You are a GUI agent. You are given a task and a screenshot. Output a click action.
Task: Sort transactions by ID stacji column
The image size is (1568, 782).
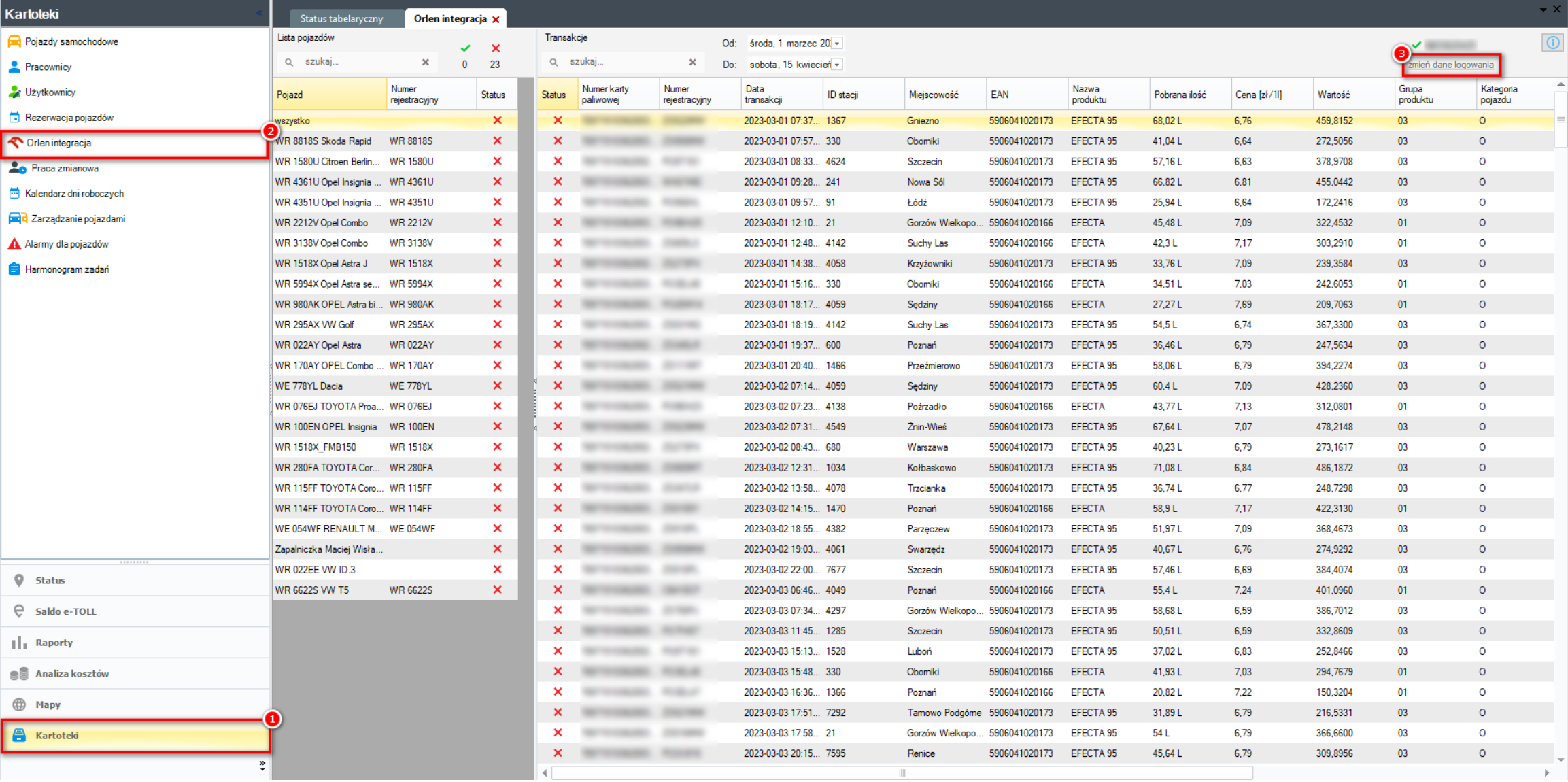click(864, 95)
